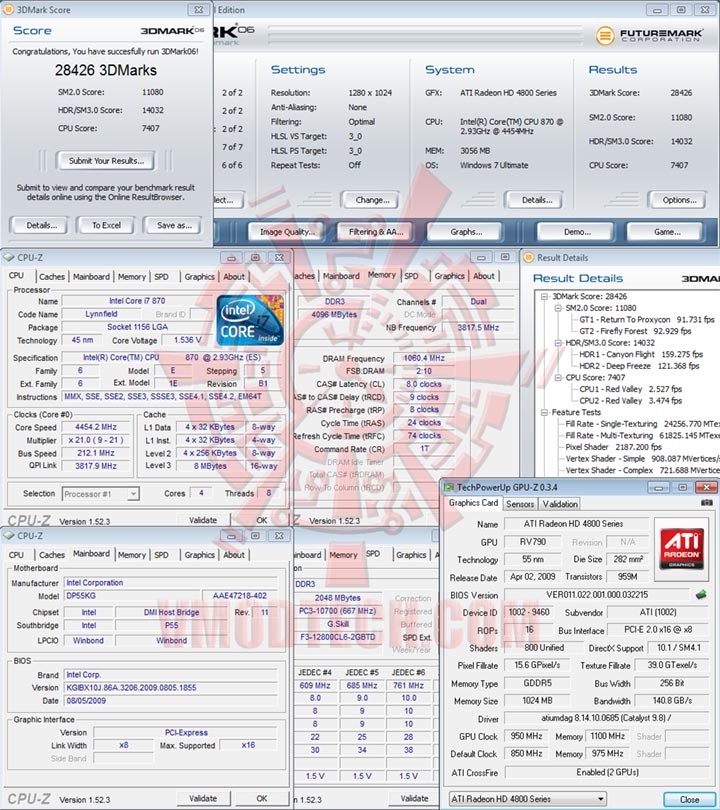Open Details in the 3DMark Score window
The image size is (720, 810).
[x=41, y=225]
